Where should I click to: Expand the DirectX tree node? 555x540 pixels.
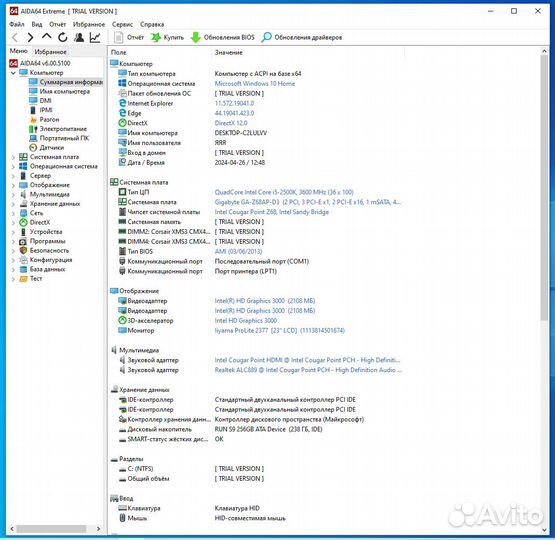(x=13, y=223)
